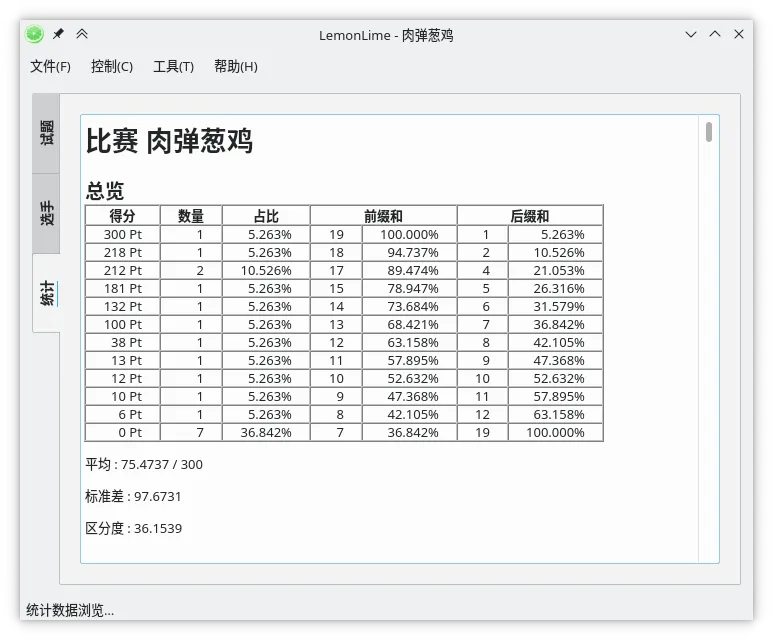Click the 10 Pt score cell
Screen dimensions: 773x640
pyautogui.click(x=122, y=396)
